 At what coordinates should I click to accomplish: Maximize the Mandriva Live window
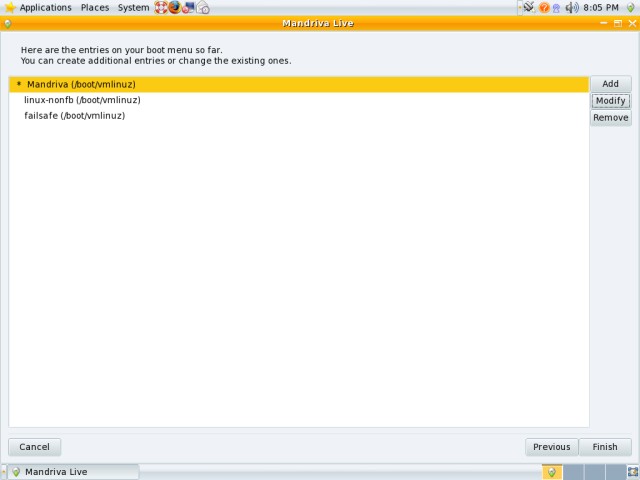pos(618,23)
